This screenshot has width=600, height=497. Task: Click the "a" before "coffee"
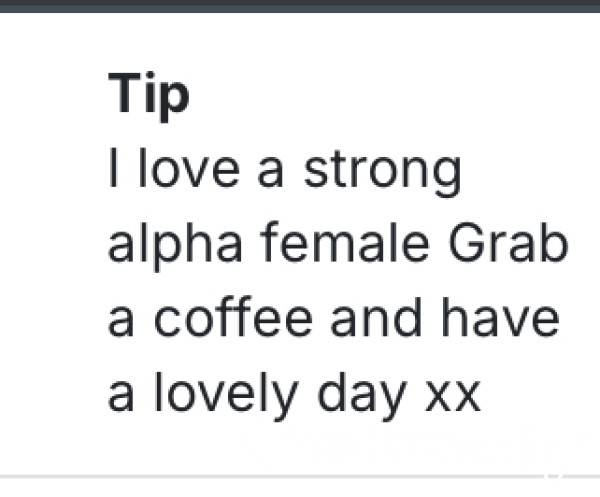coord(121,322)
